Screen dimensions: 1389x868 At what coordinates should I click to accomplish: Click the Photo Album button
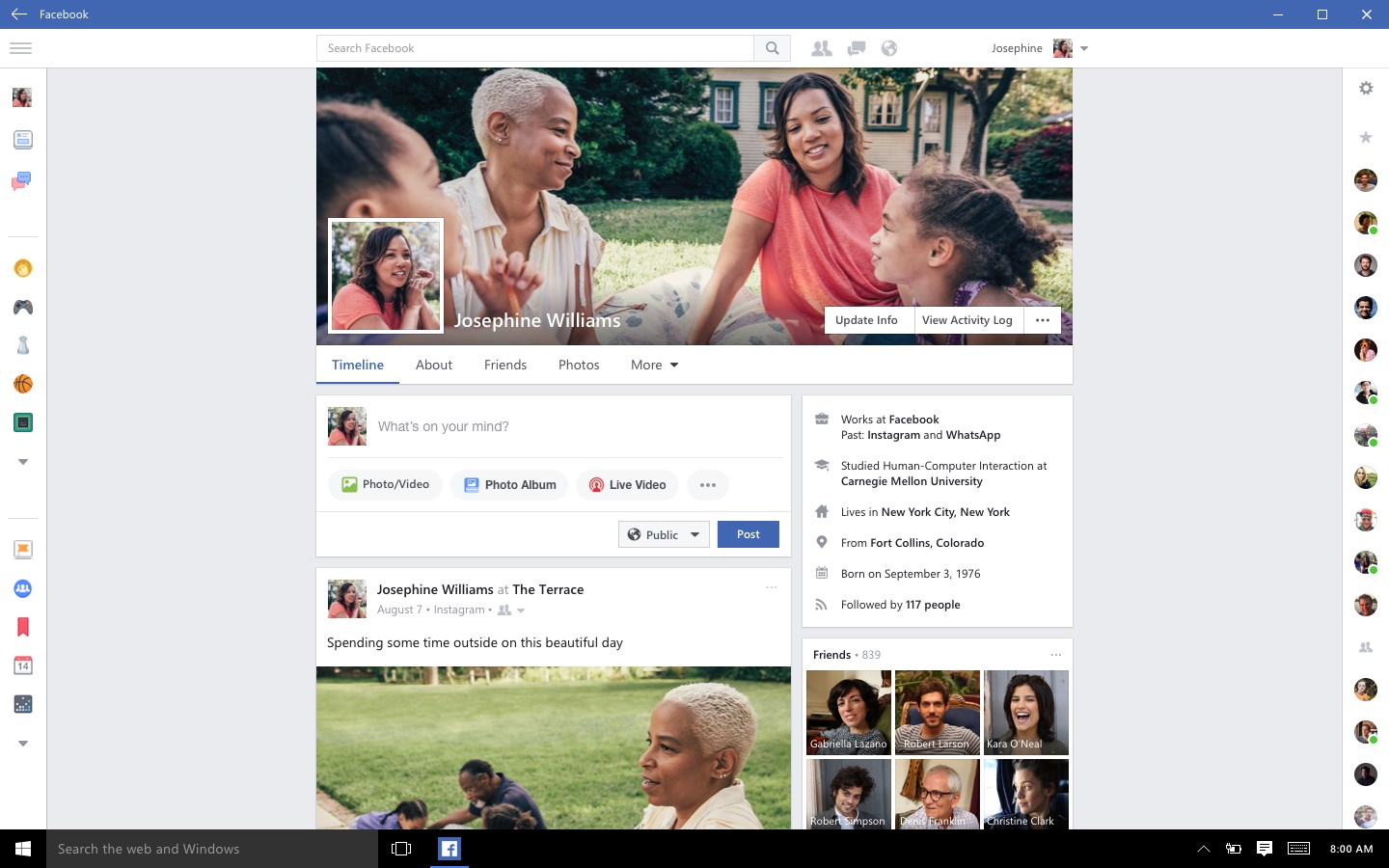(509, 485)
